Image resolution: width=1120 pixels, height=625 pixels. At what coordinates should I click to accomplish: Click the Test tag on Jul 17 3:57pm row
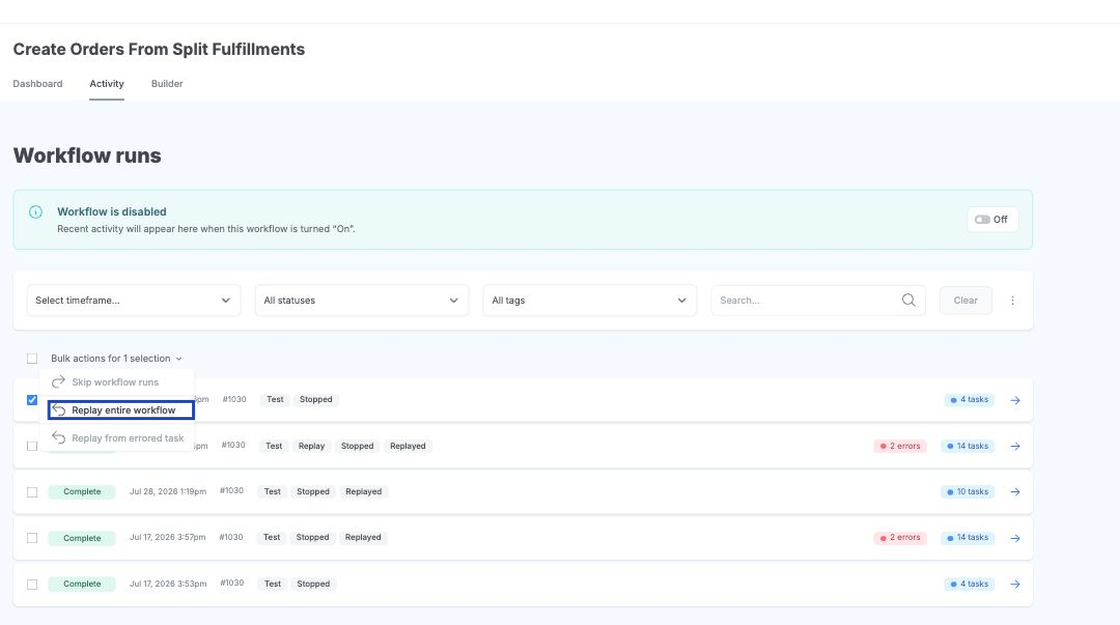coord(271,537)
